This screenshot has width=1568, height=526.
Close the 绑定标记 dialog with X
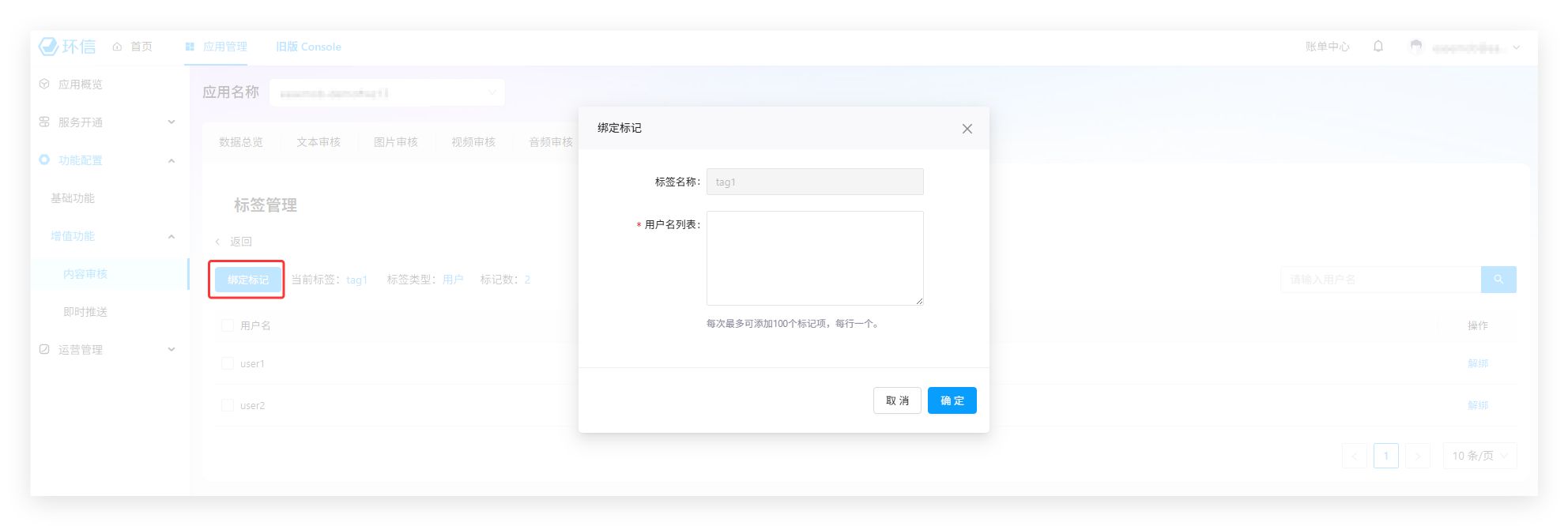[967, 129]
